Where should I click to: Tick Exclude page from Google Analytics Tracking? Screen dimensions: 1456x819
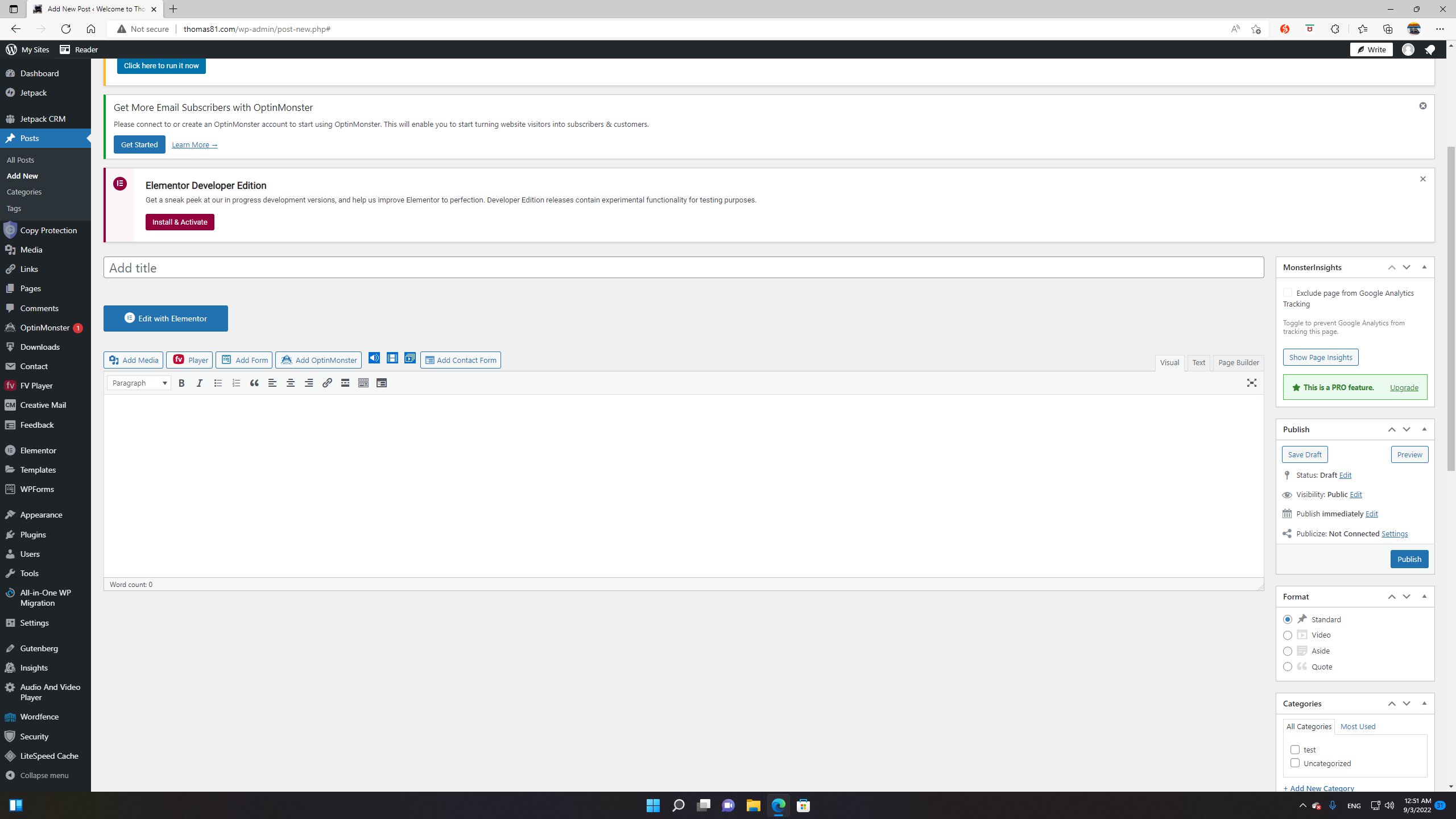1288,293
